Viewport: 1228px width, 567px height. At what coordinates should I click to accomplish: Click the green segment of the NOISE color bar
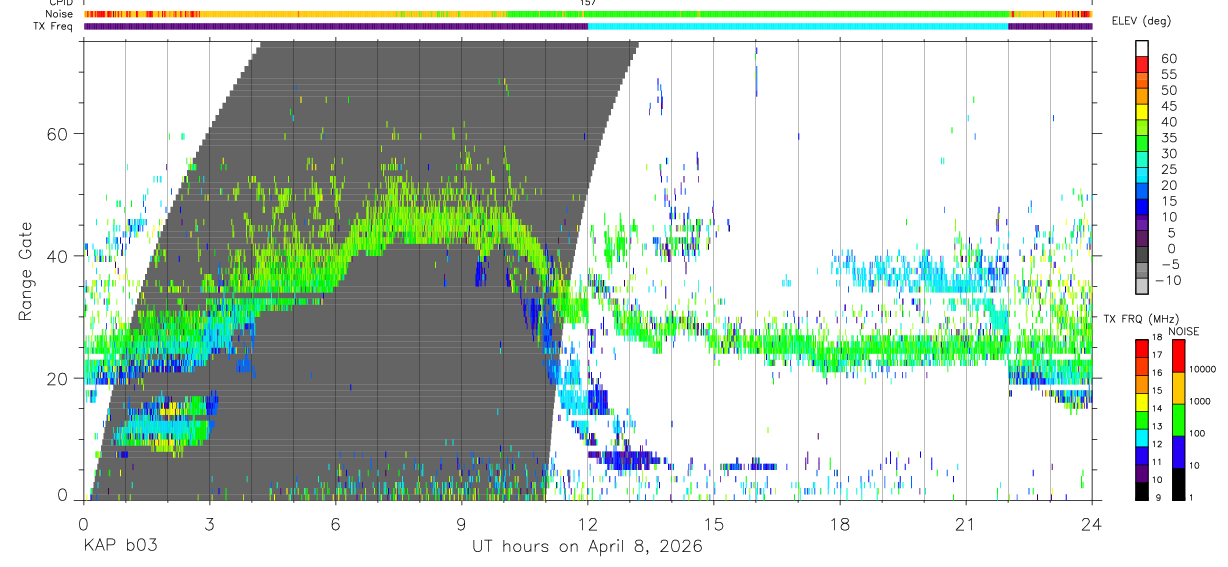(x=1178, y=420)
